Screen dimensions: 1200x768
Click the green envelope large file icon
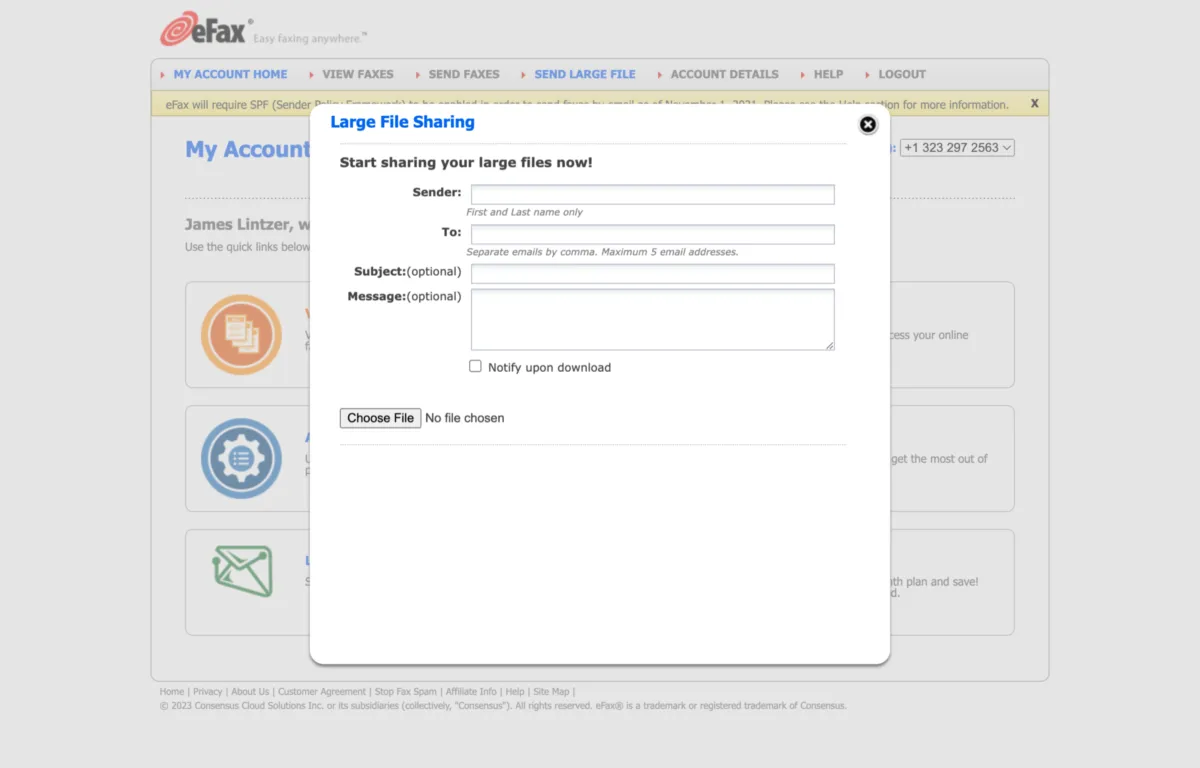tap(243, 571)
